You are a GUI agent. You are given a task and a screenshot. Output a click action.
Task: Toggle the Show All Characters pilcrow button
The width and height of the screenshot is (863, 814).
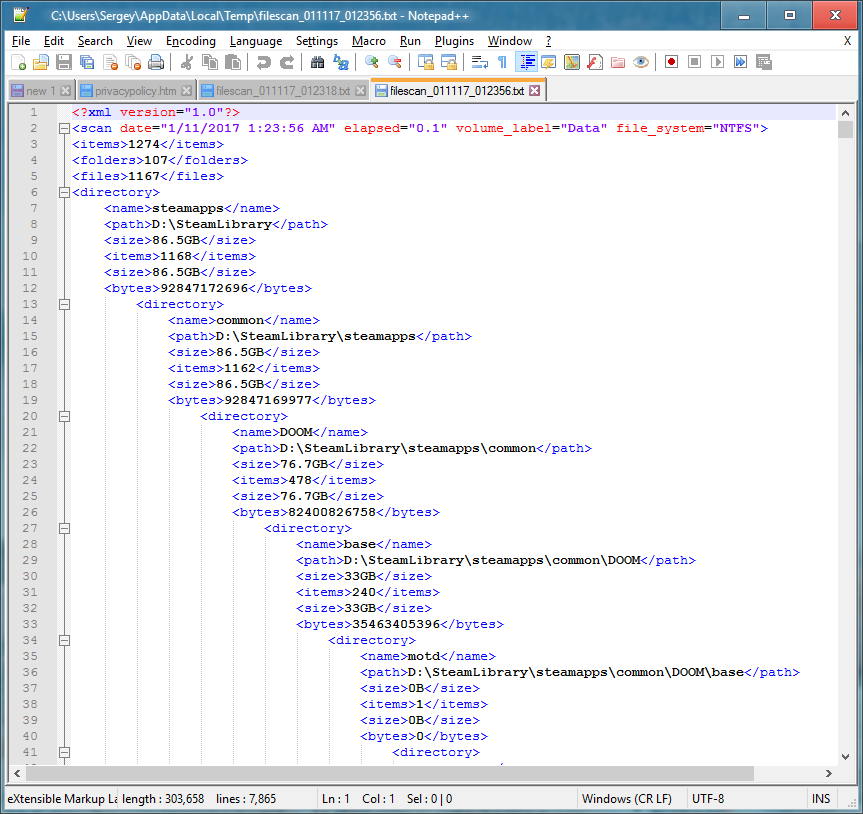tap(502, 62)
